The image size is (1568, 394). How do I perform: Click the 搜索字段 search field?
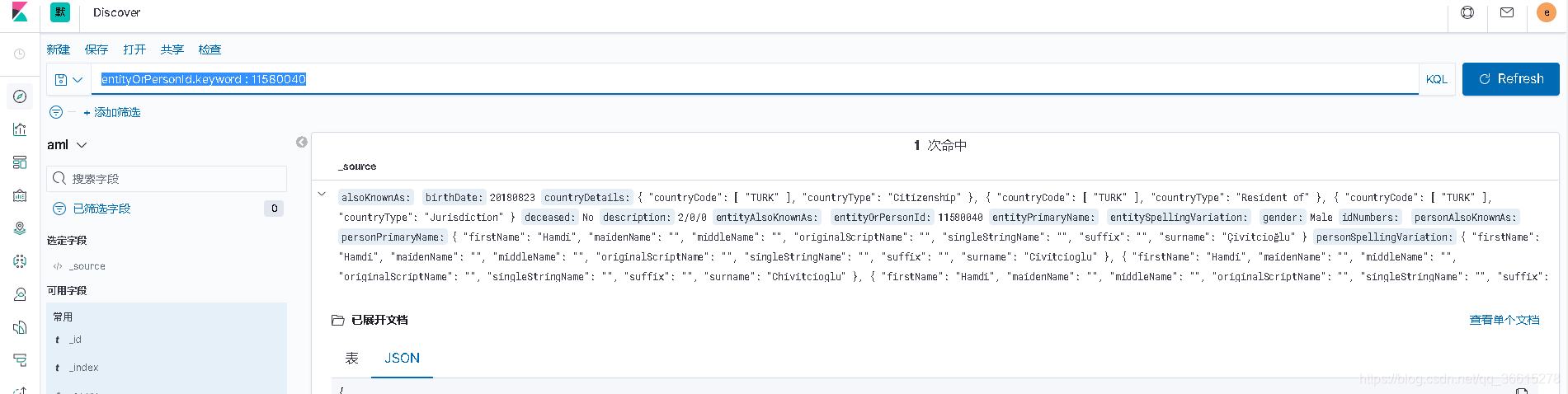167,178
